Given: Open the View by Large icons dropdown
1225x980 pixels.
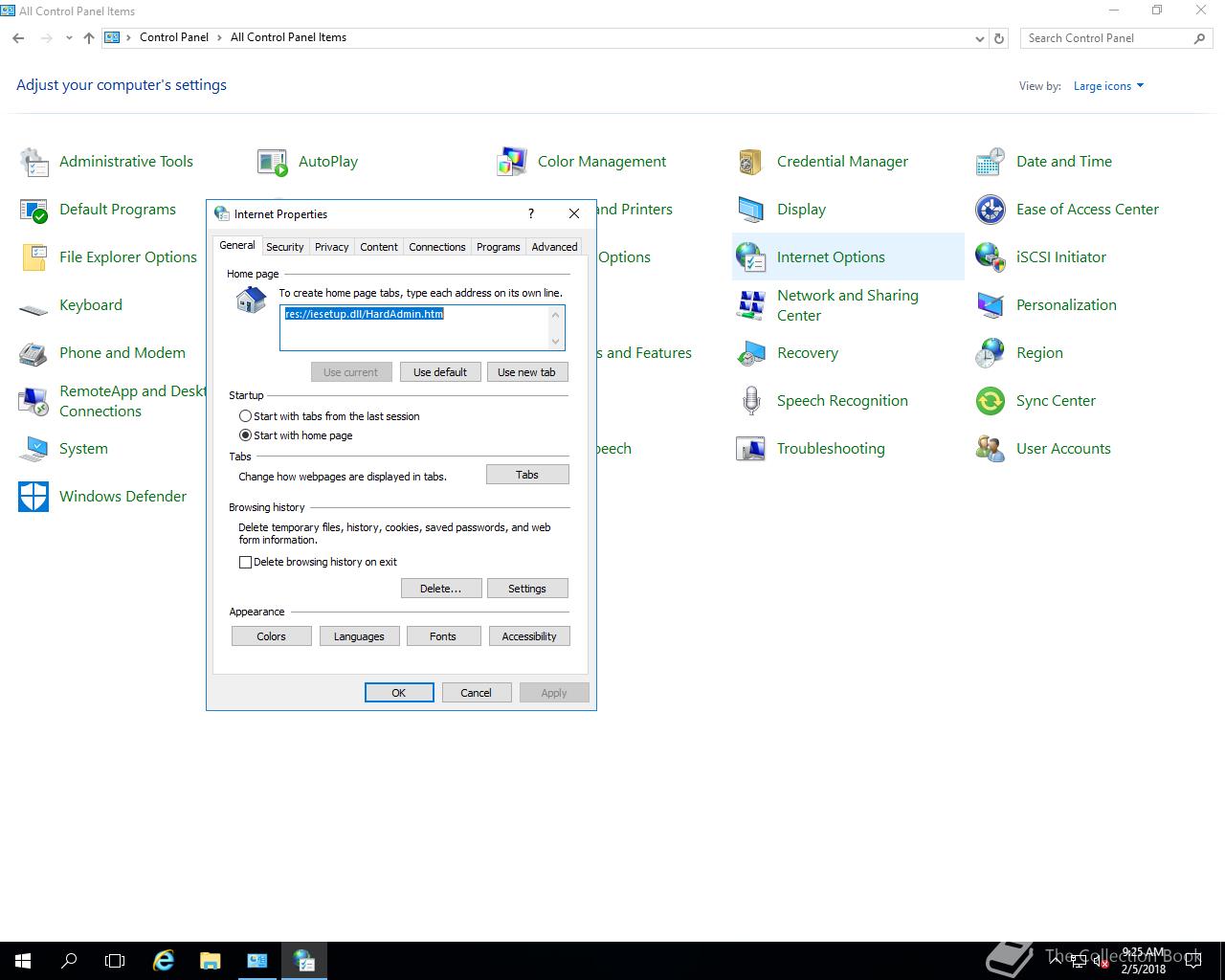Looking at the screenshot, I should point(1108,86).
